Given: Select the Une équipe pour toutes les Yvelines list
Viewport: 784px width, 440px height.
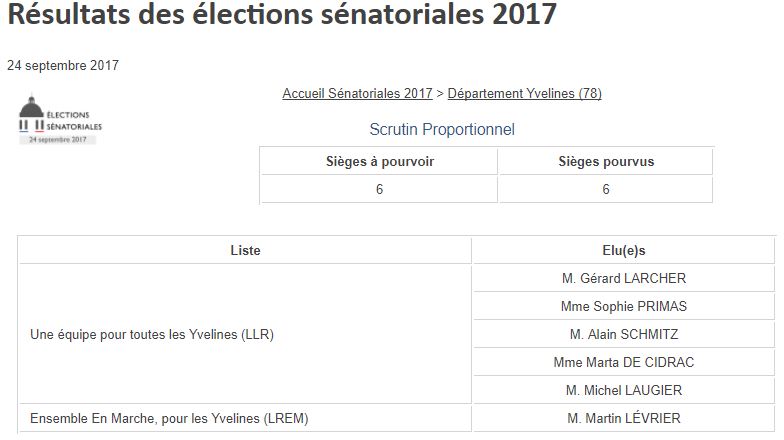Looking at the screenshot, I should click(152, 335).
